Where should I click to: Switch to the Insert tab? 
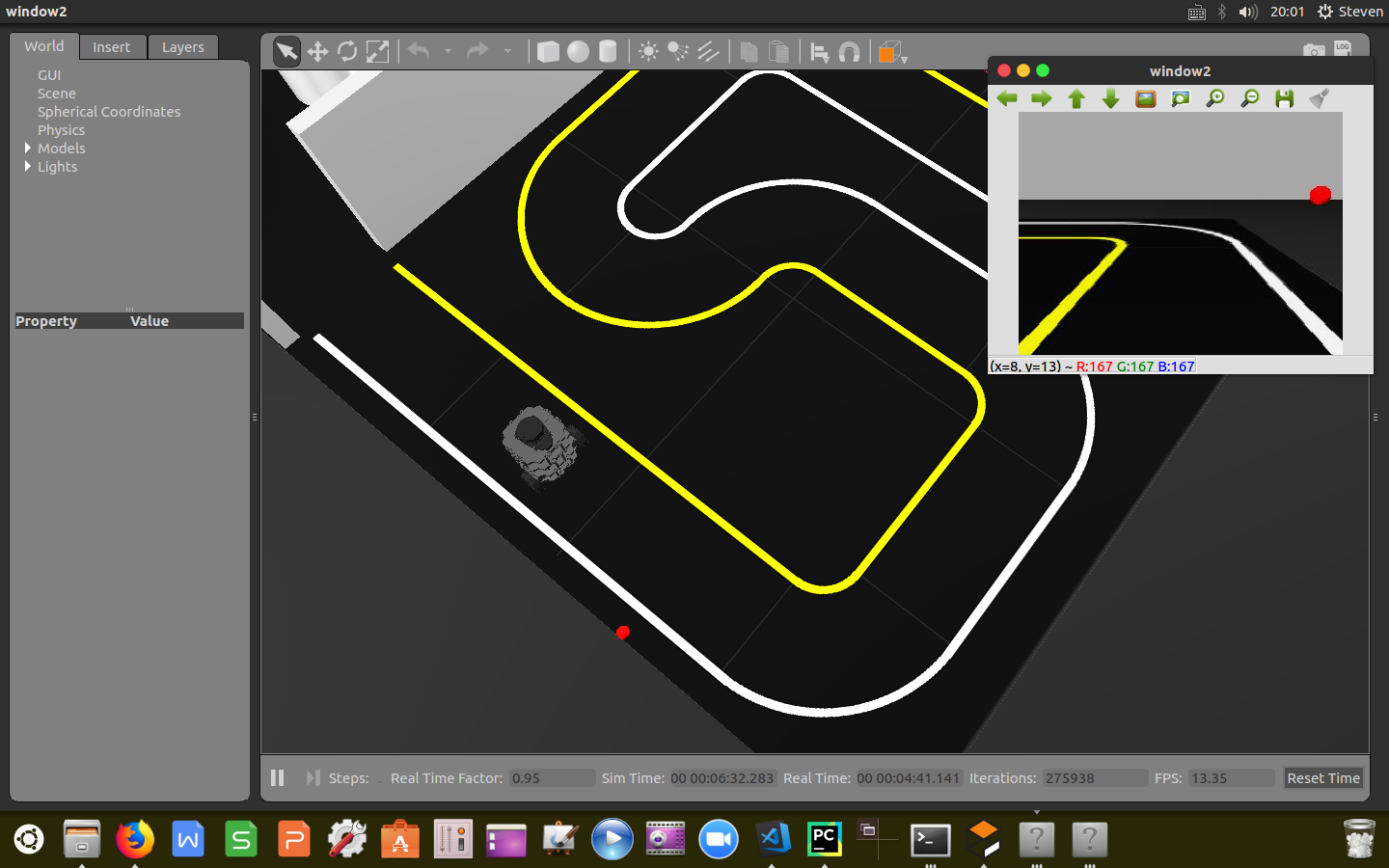[112, 47]
